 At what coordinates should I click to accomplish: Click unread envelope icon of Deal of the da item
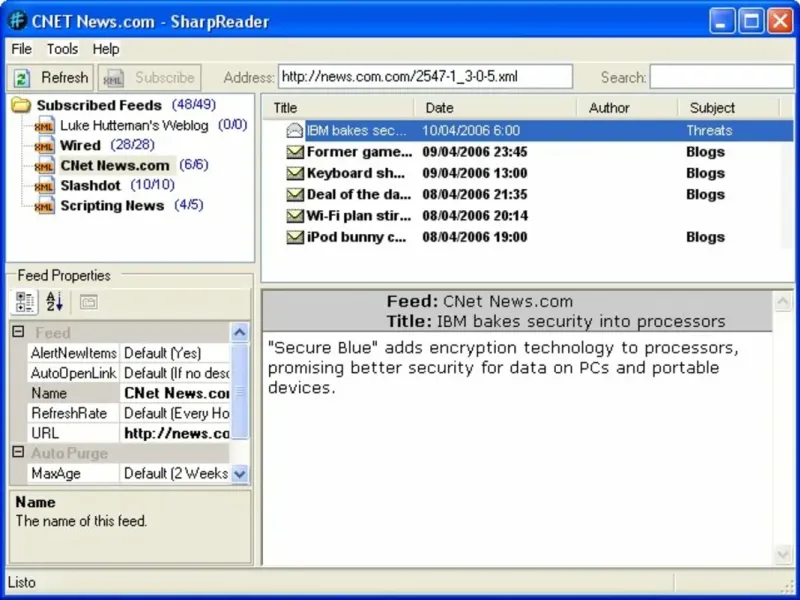pyautogui.click(x=295, y=194)
